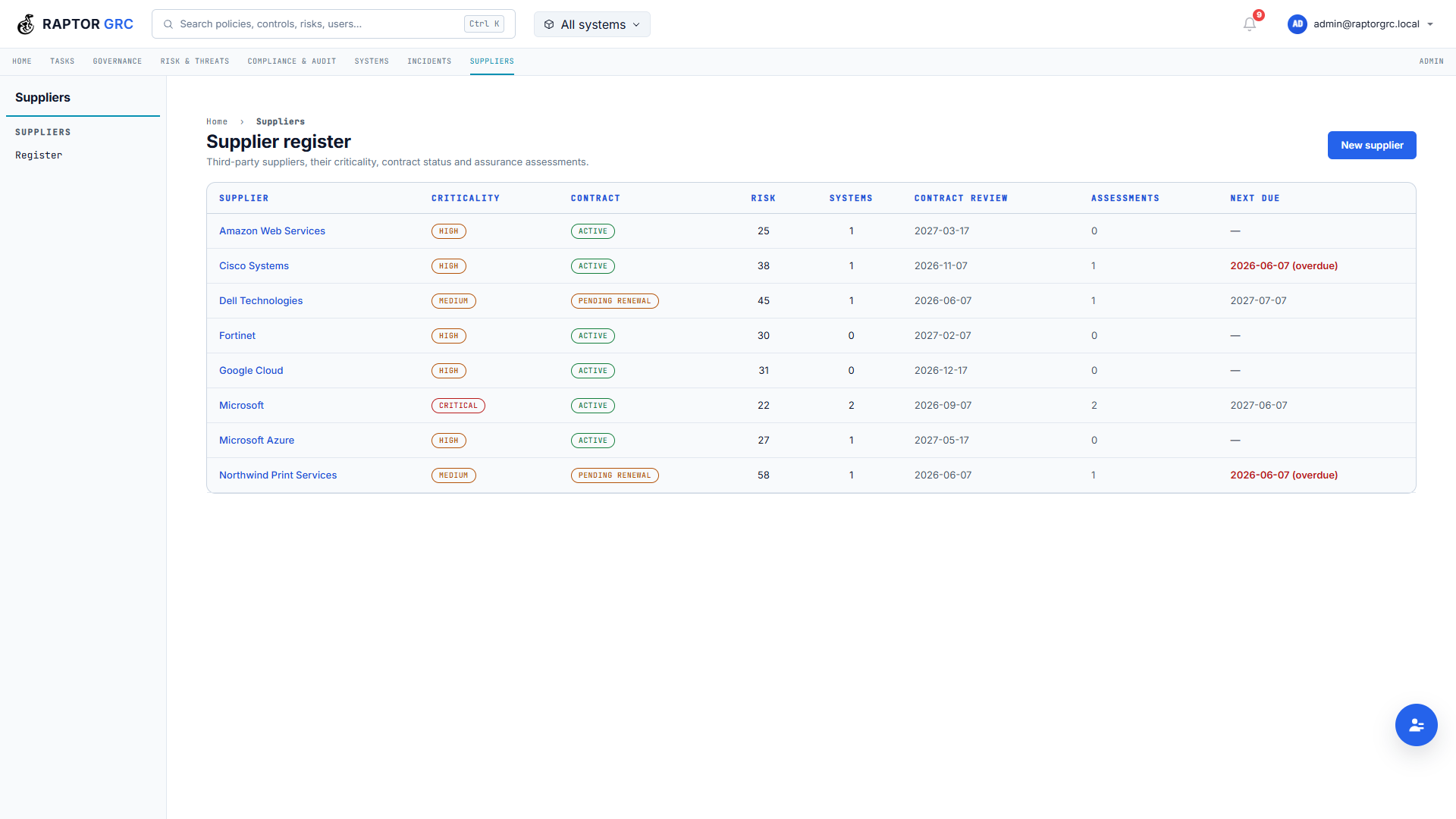
Task: Click the Critical badge for Microsoft
Action: pos(458,406)
